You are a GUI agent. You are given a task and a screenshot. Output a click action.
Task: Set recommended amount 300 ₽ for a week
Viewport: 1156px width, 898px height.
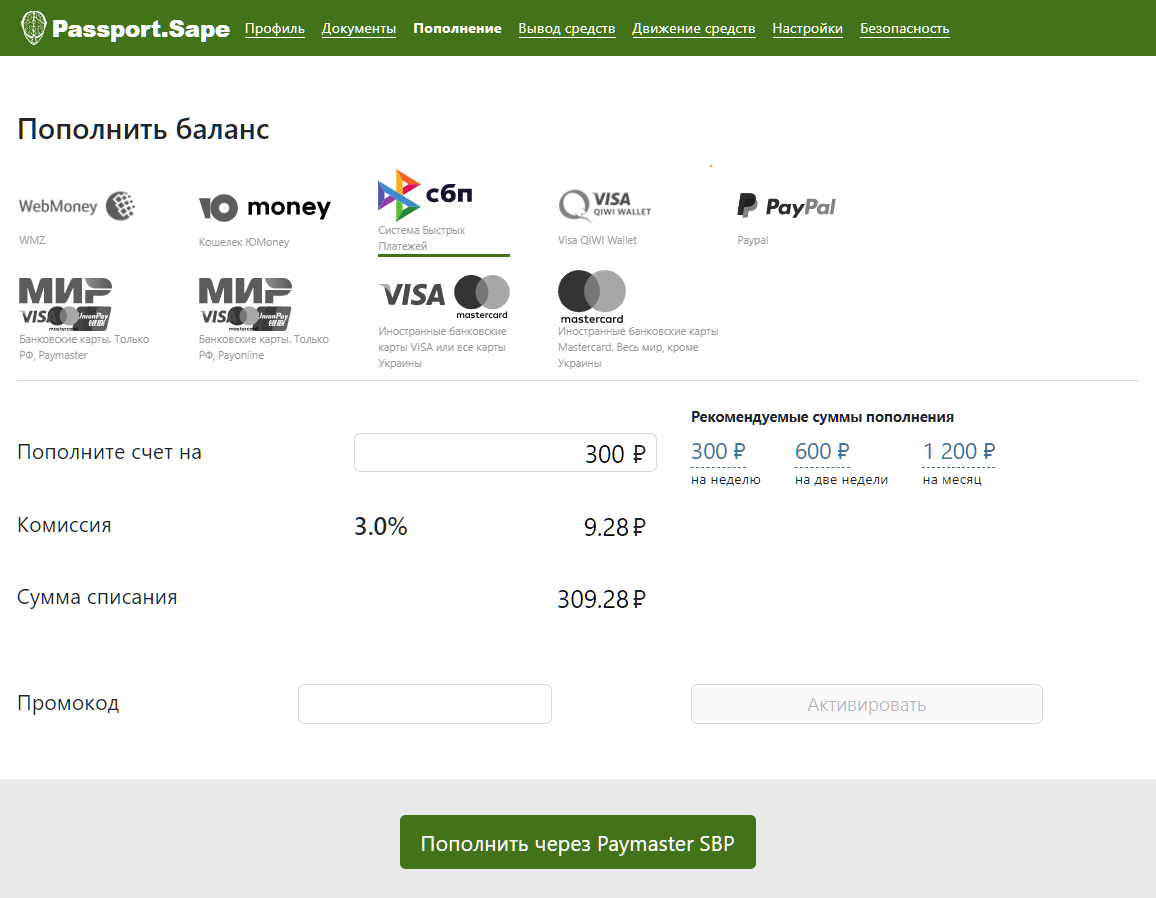point(718,451)
